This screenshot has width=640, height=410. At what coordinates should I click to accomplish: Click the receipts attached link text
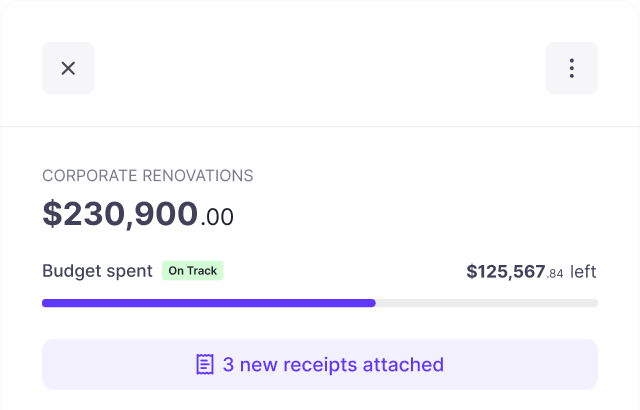click(333, 364)
